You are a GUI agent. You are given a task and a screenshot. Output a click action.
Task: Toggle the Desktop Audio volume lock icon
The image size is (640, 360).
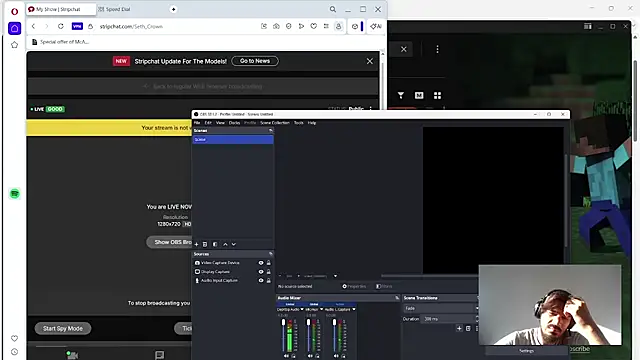point(293,356)
